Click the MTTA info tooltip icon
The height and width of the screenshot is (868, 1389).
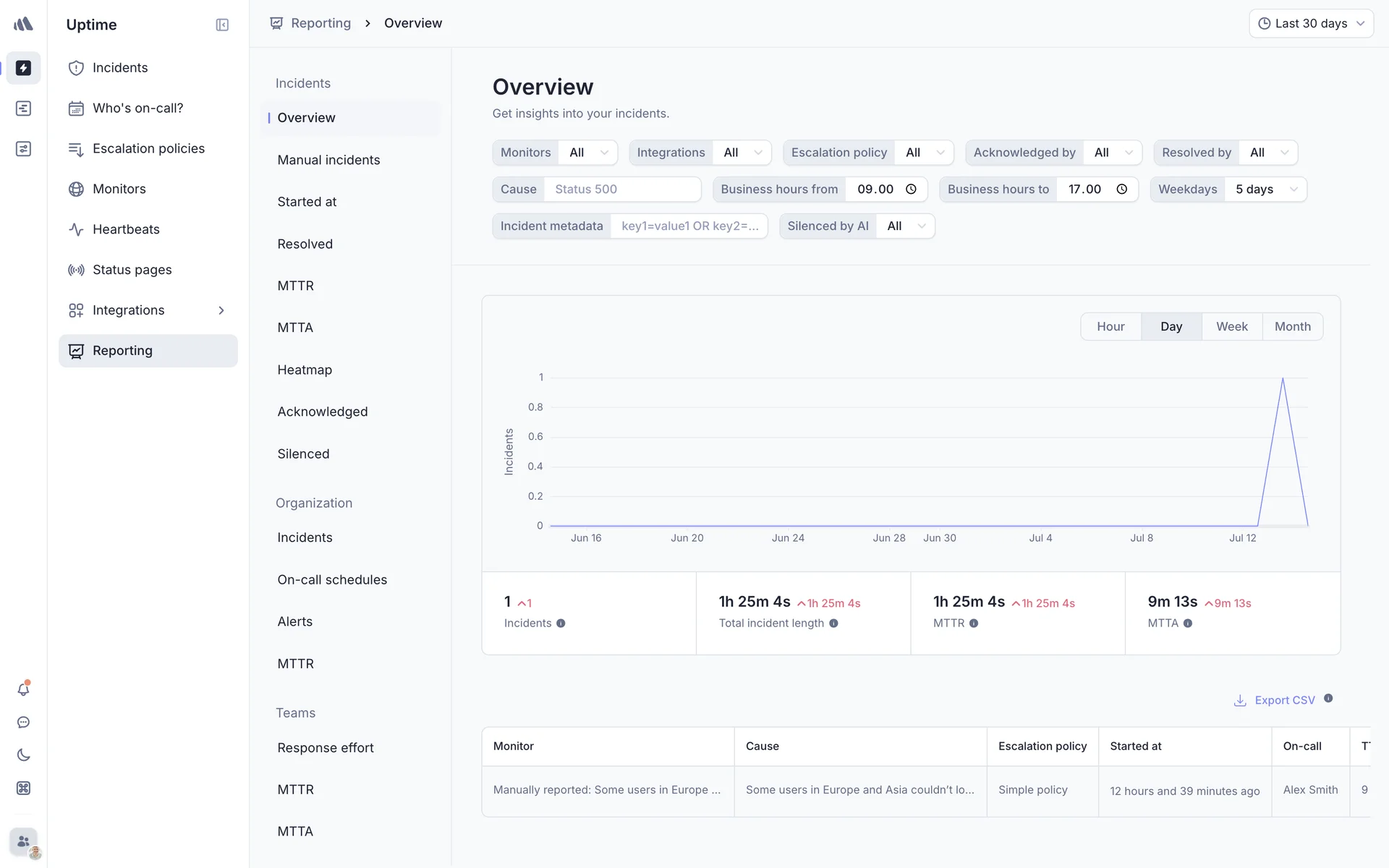(1188, 624)
